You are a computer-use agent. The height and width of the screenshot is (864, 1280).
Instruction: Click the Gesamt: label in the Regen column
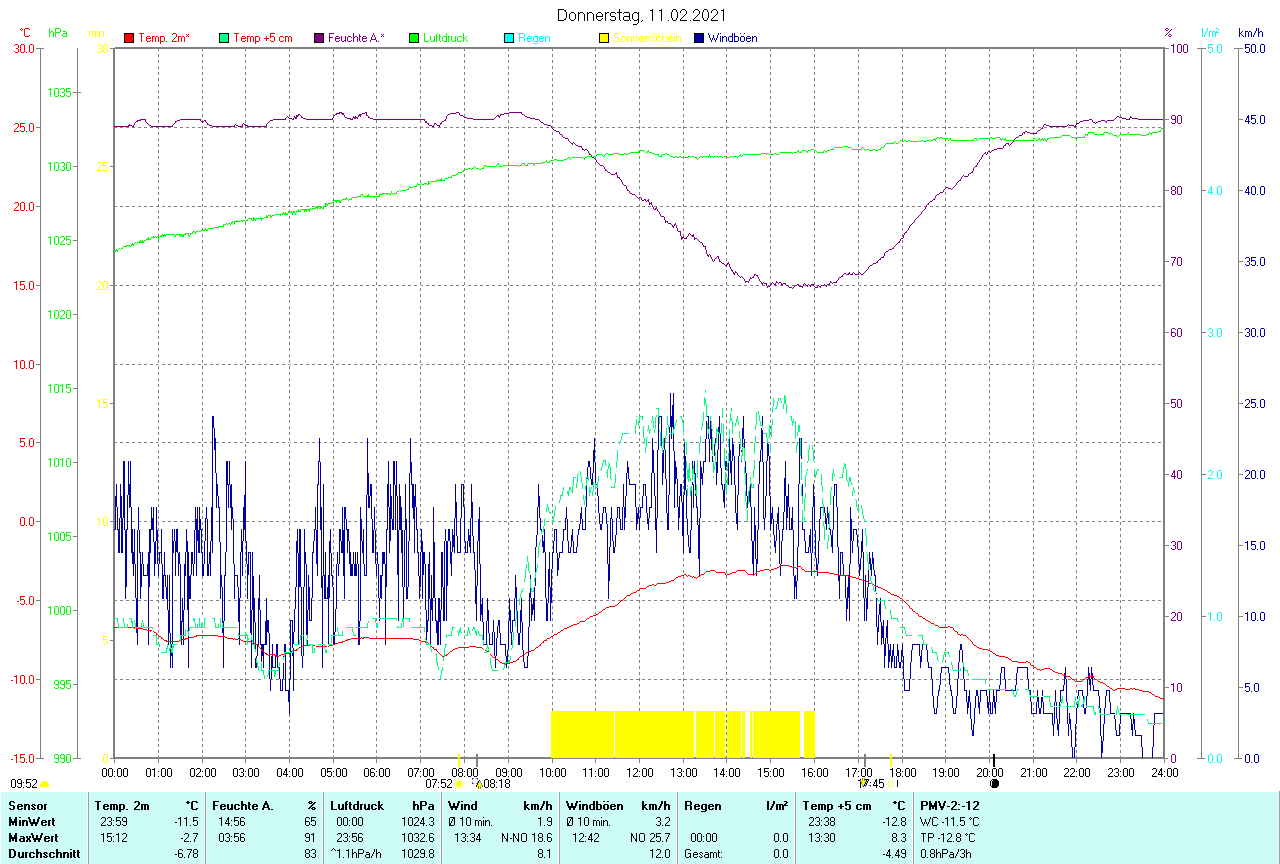pyautogui.click(x=702, y=854)
